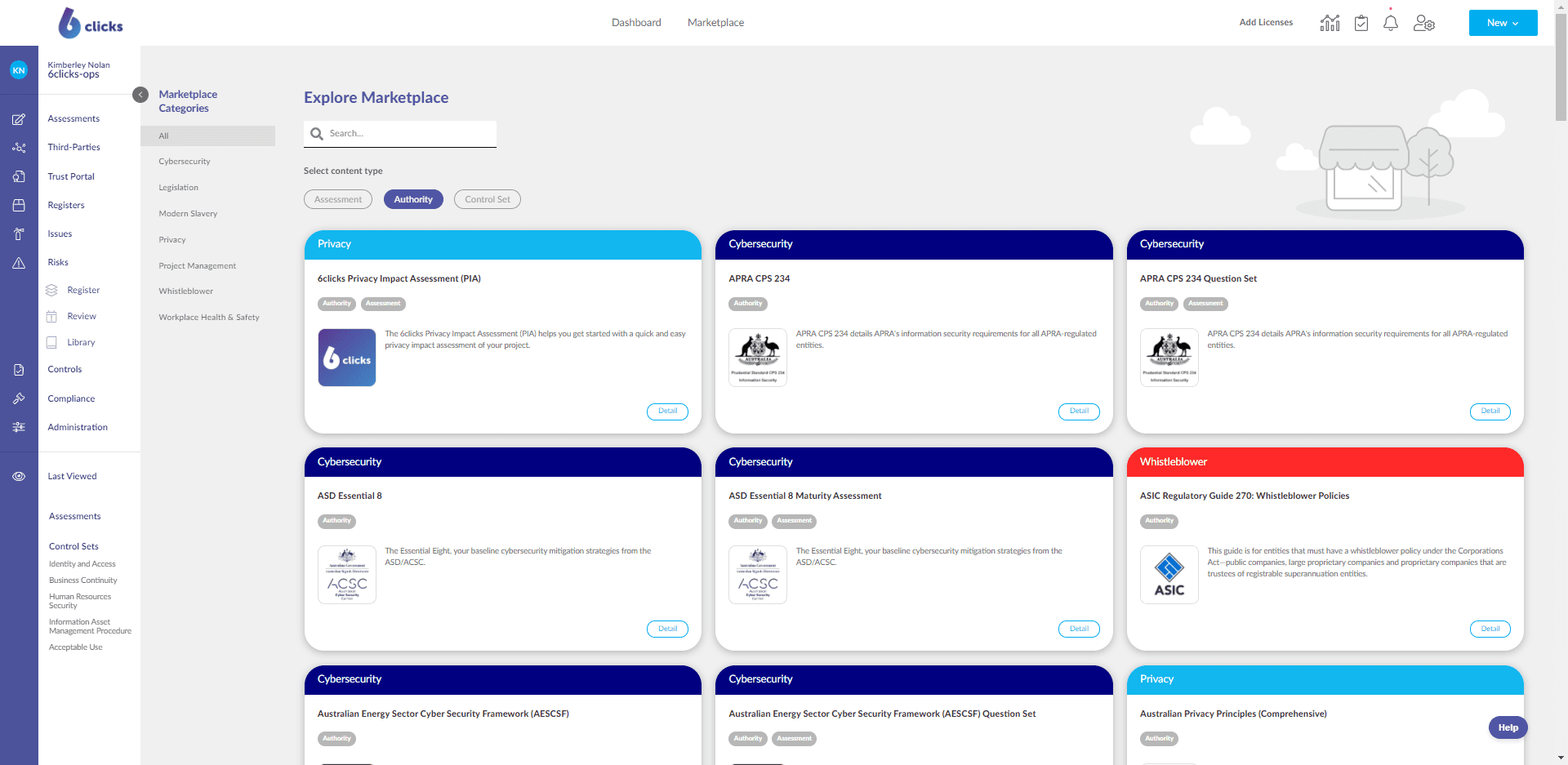Click the 6clicks PIA card thumbnail
The width and height of the screenshot is (1568, 765).
pos(347,358)
